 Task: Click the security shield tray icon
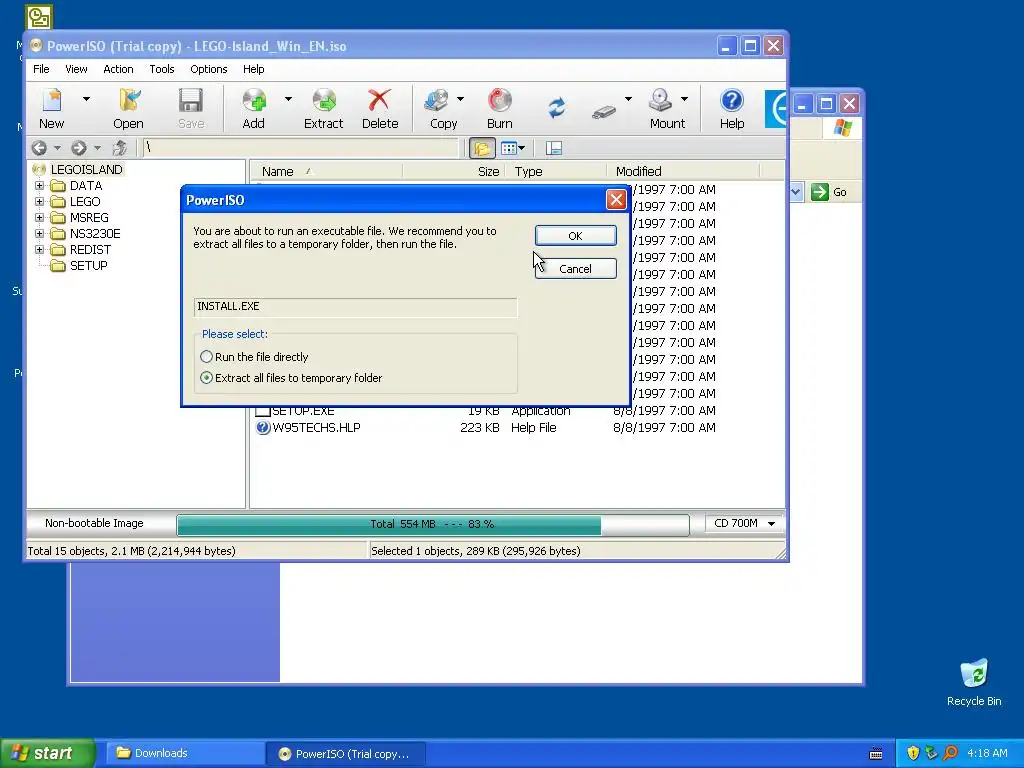click(913, 753)
